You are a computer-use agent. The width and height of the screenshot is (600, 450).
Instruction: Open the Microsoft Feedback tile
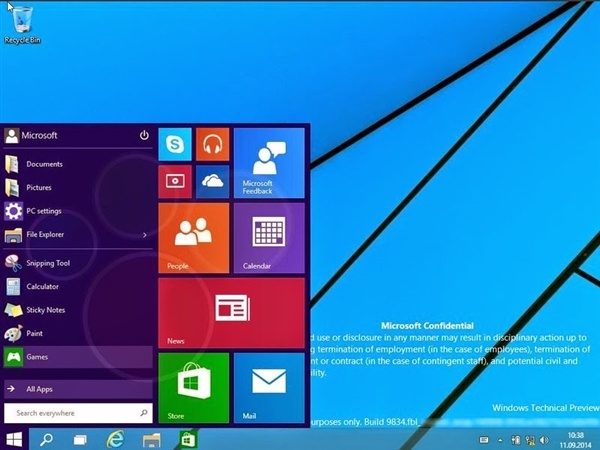[x=269, y=163]
